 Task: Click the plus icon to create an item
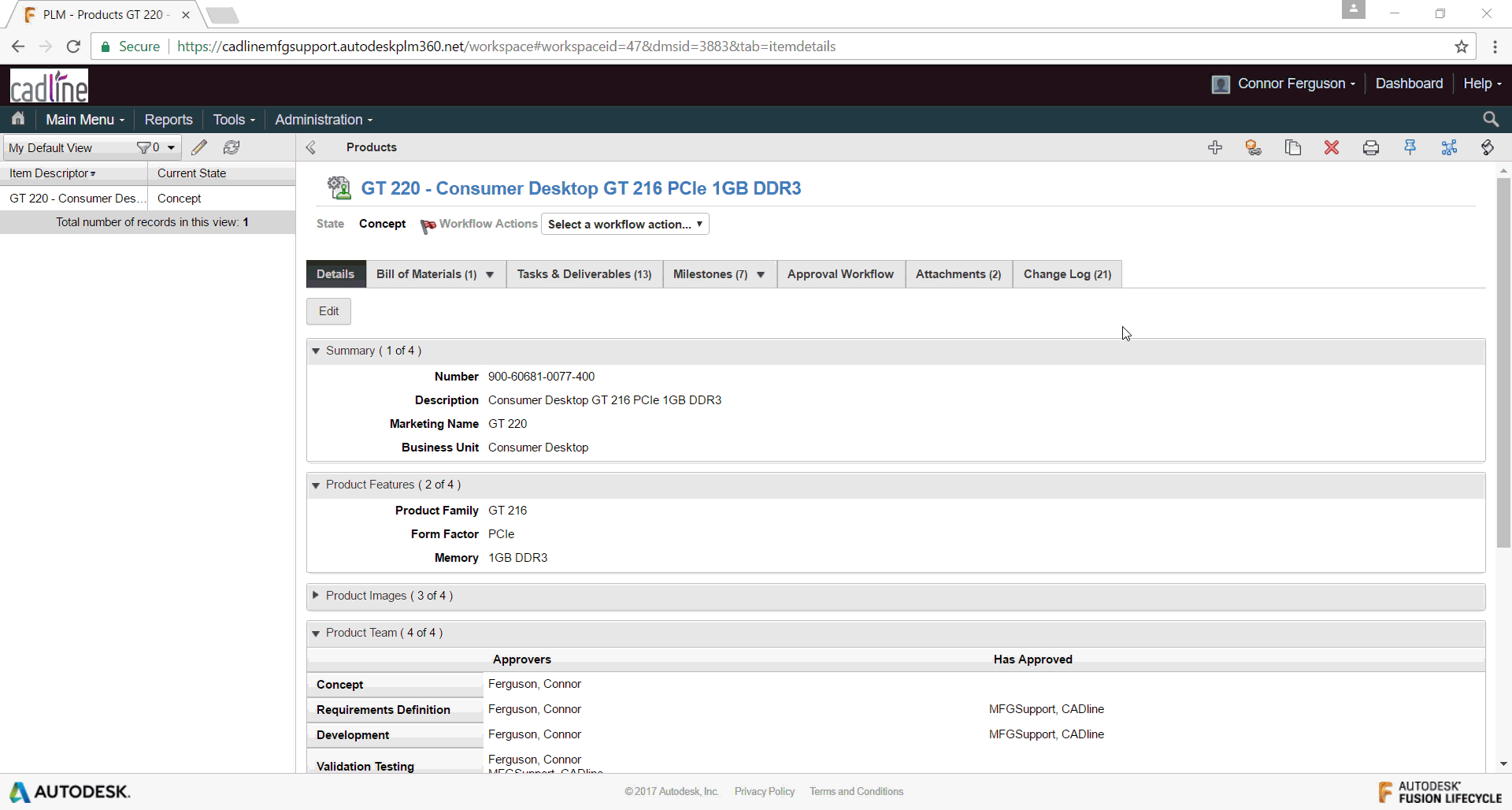[1215, 147]
